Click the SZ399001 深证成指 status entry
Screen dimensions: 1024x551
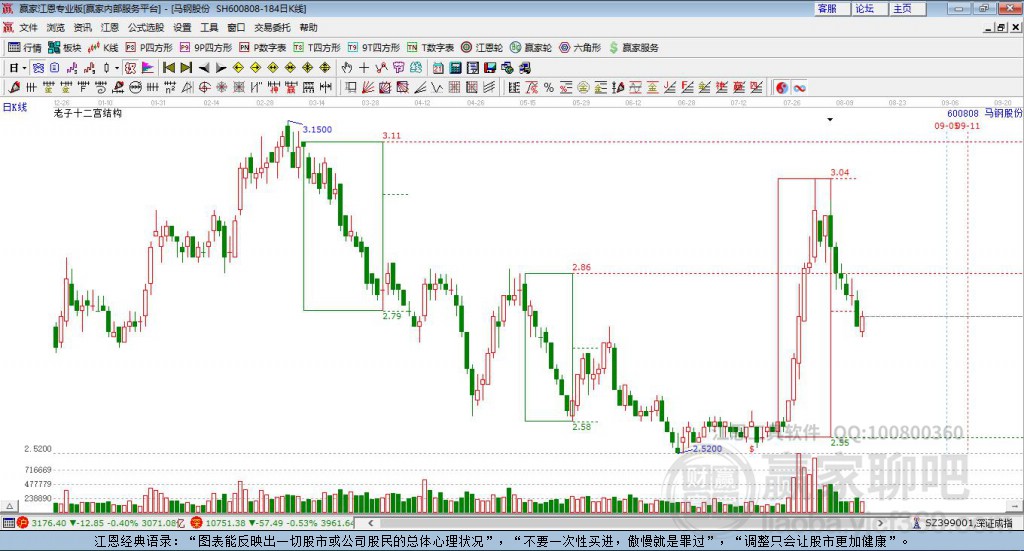tap(963, 523)
